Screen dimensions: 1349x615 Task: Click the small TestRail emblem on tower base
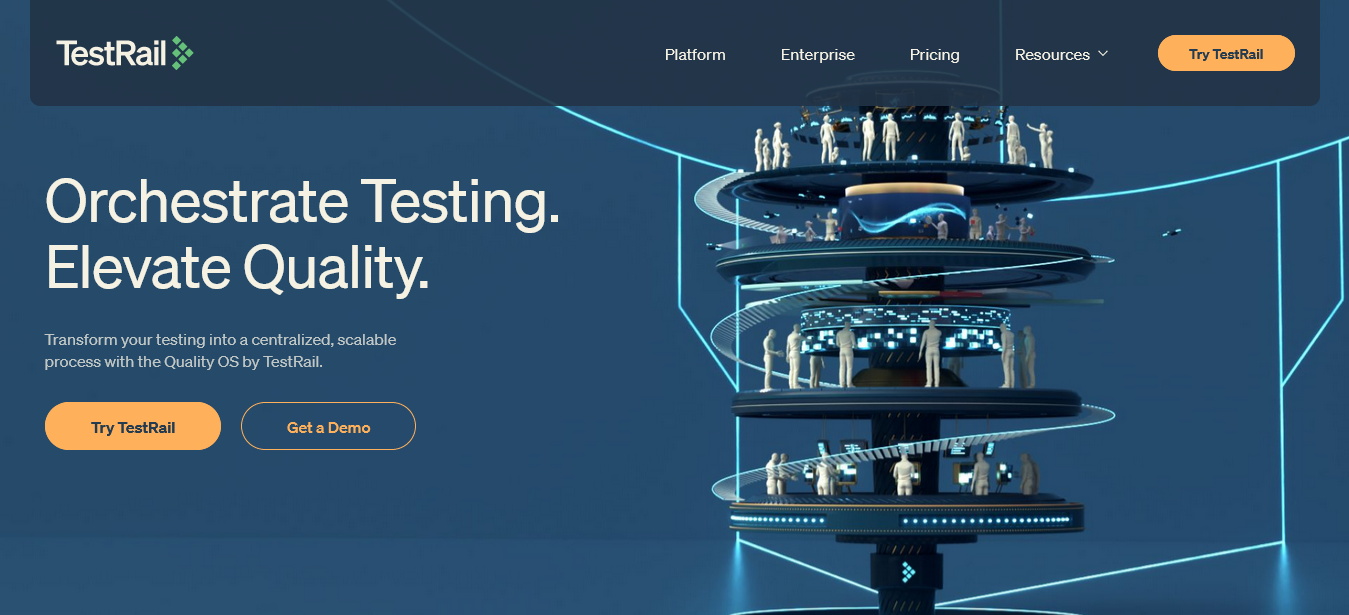point(907,572)
